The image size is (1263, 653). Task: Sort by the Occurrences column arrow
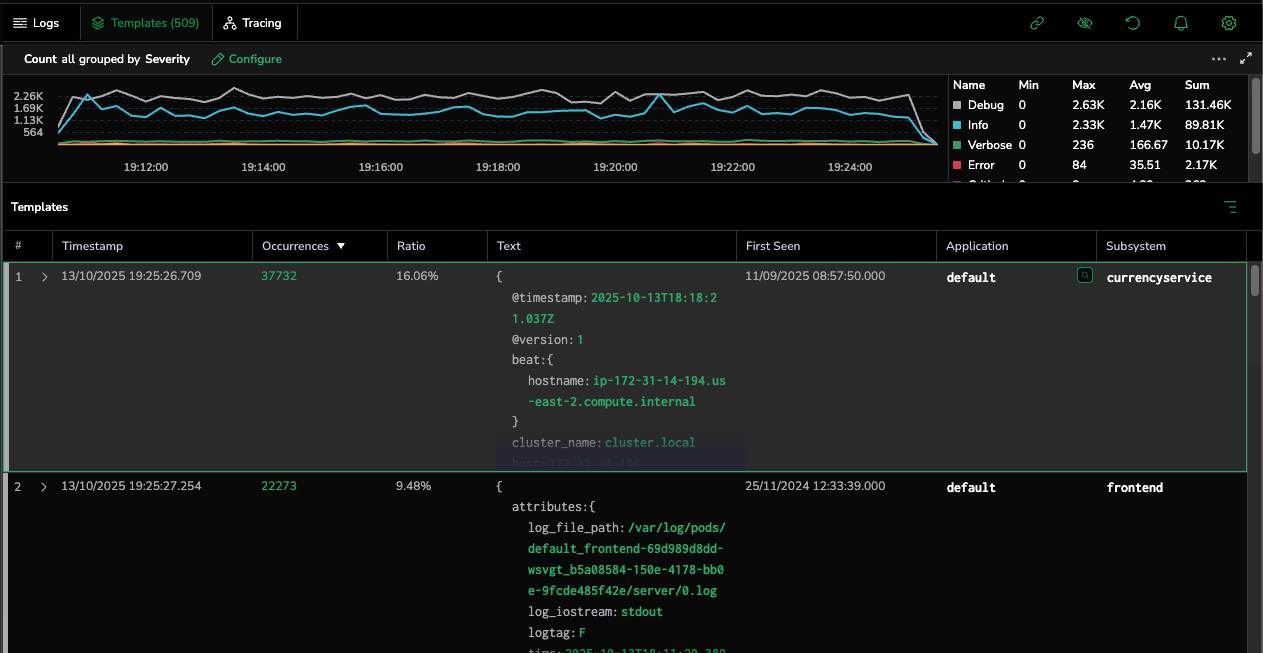click(341, 246)
